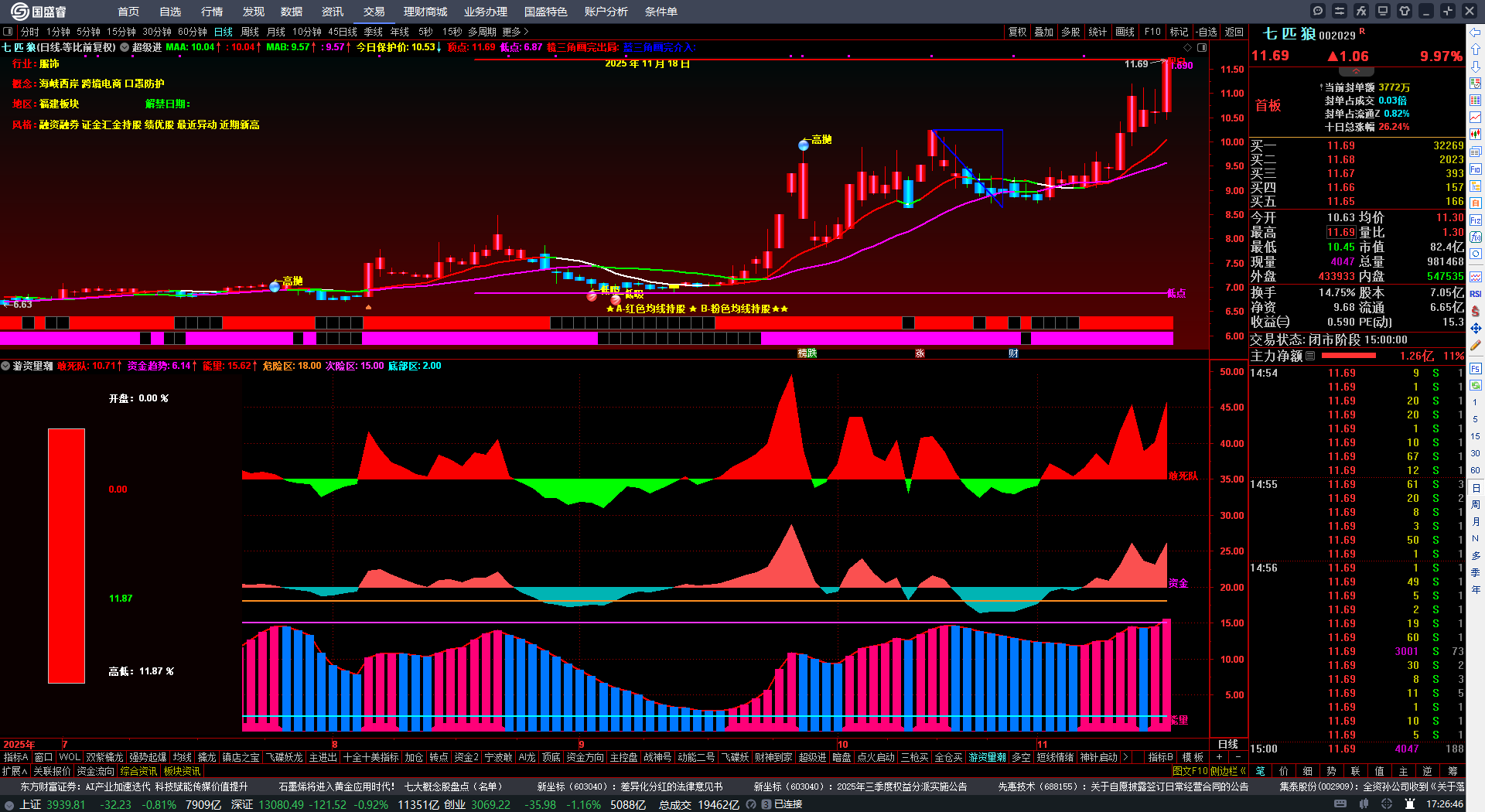Toggle 多股 multi-stock view
Viewport: 1485px width, 812px height.
pyautogui.click(x=1070, y=32)
